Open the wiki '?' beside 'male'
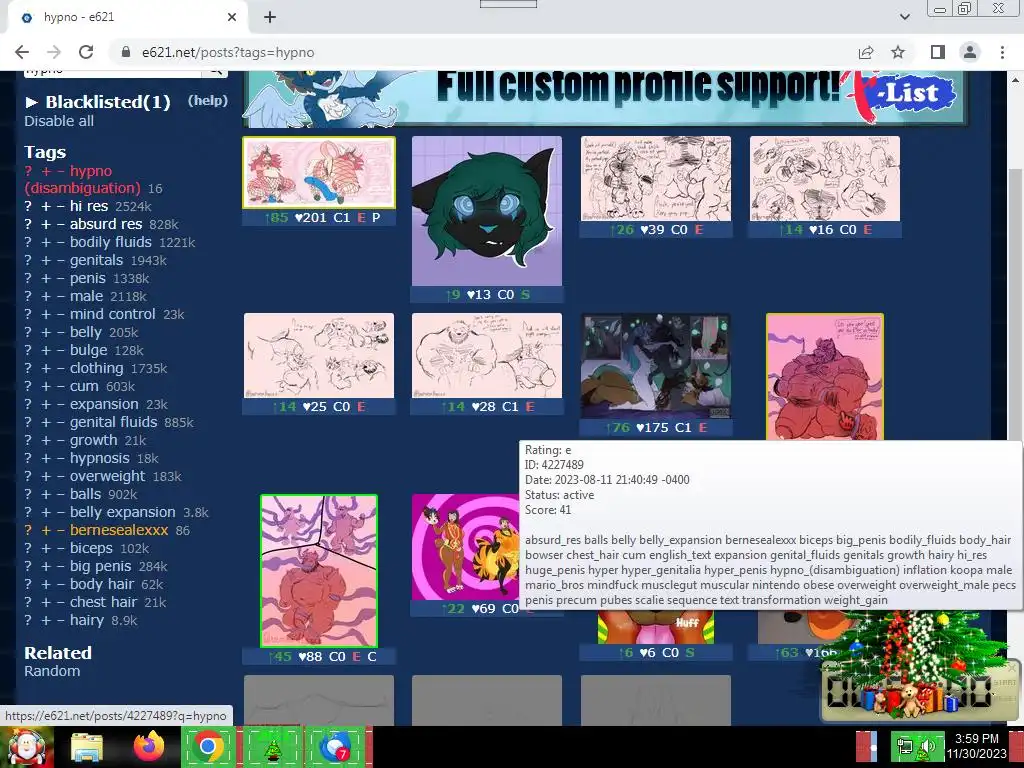Screen dimensions: 1024x768 [28, 296]
